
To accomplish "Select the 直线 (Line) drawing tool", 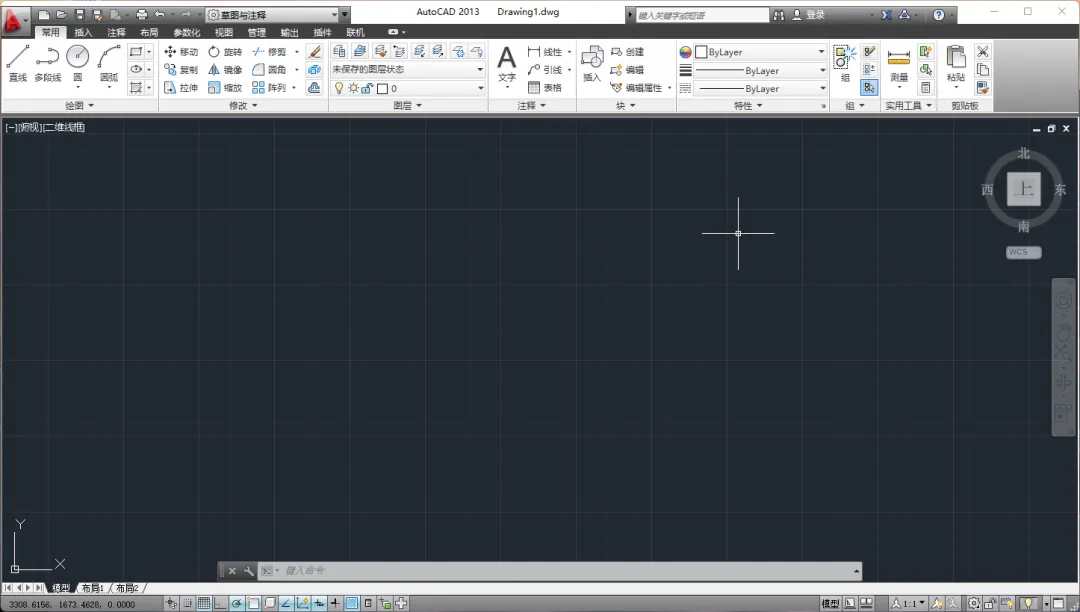I will 17,63.
